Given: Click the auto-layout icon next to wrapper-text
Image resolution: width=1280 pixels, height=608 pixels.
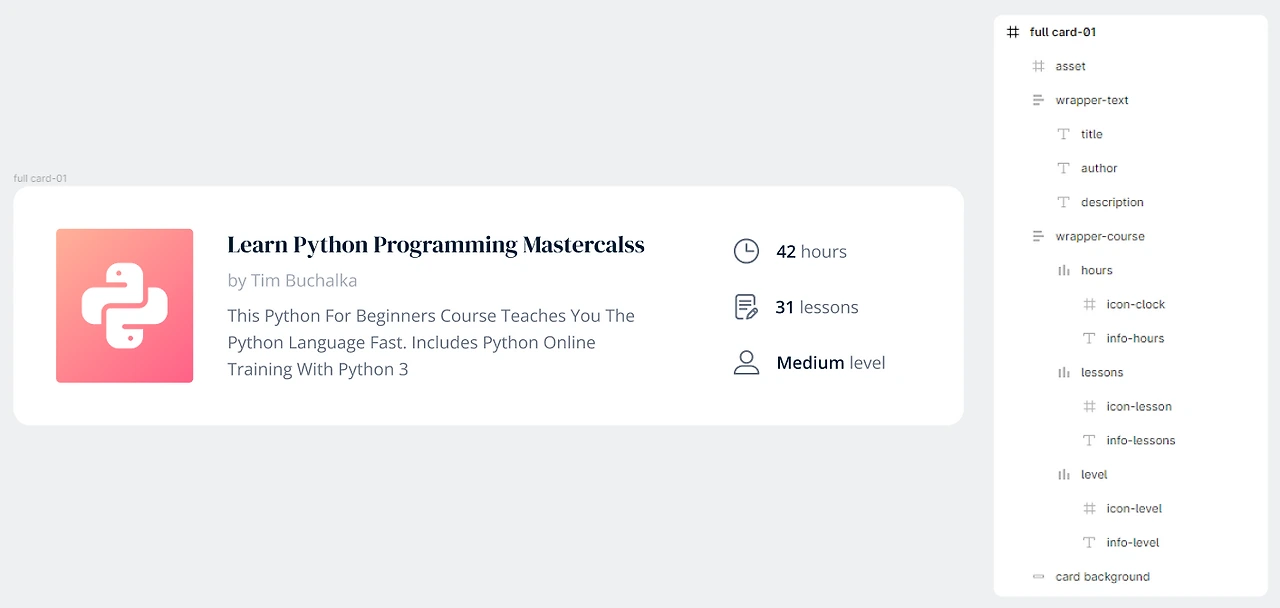Looking at the screenshot, I should click(x=1038, y=100).
